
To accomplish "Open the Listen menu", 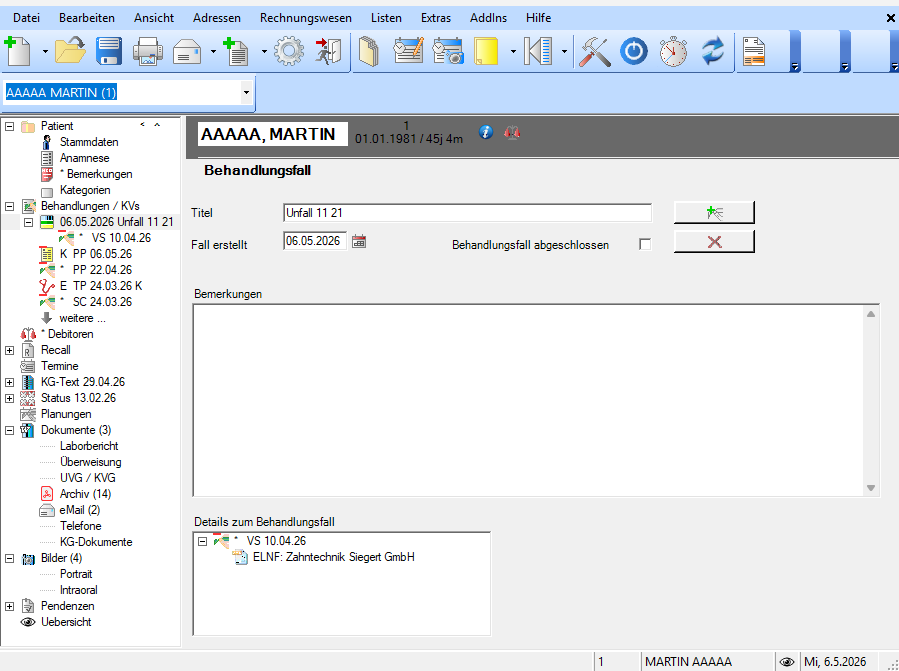I will pos(386,18).
